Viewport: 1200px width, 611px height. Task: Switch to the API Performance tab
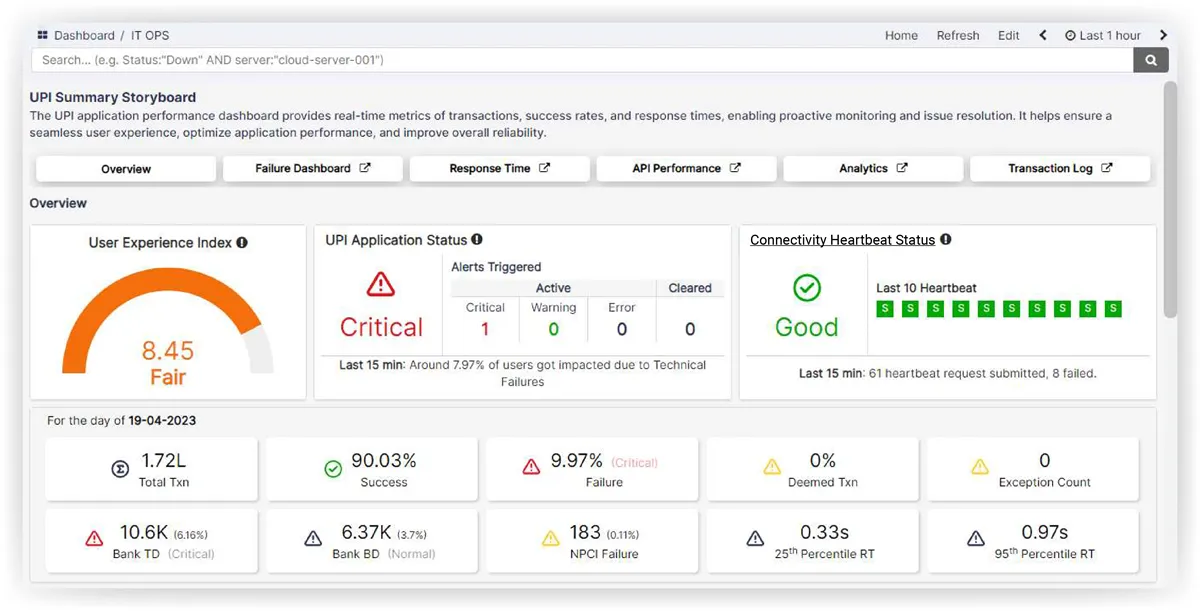pyautogui.click(x=686, y=169)
